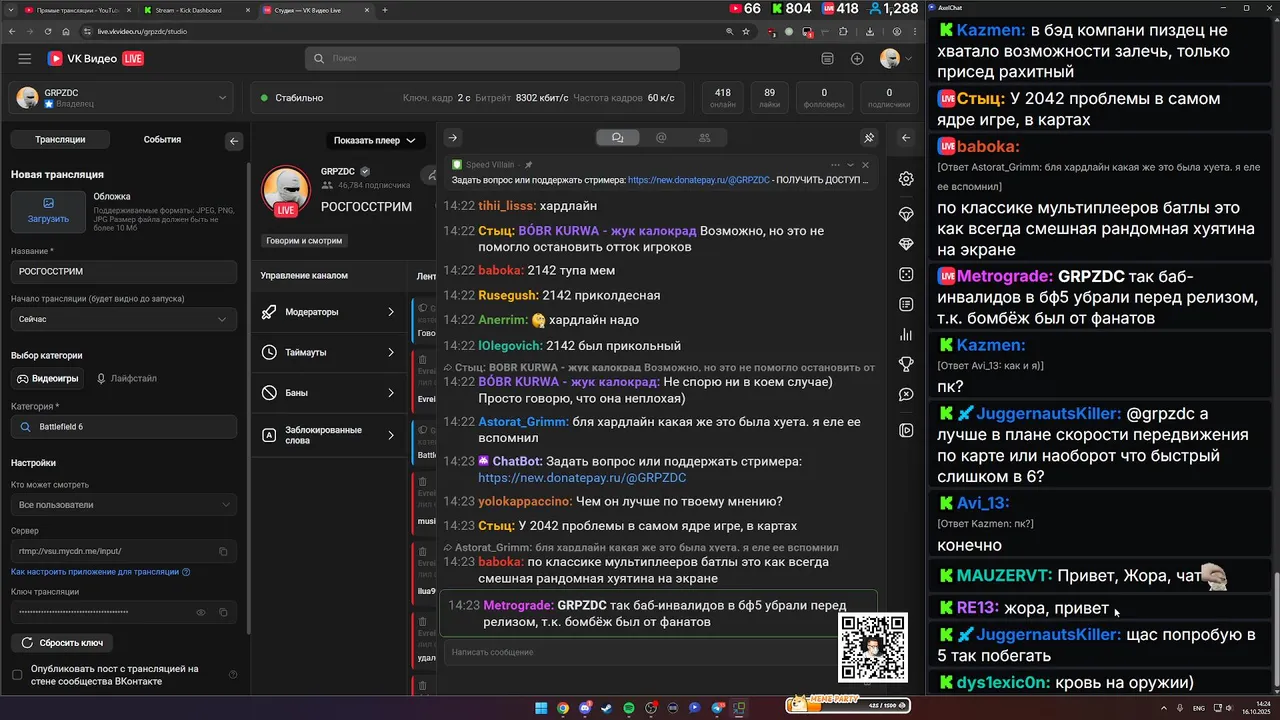Open the Кто может смотреть dropdown
Image resolution: width=1280 pixels, height=720 pixels.
click(124, 505)
